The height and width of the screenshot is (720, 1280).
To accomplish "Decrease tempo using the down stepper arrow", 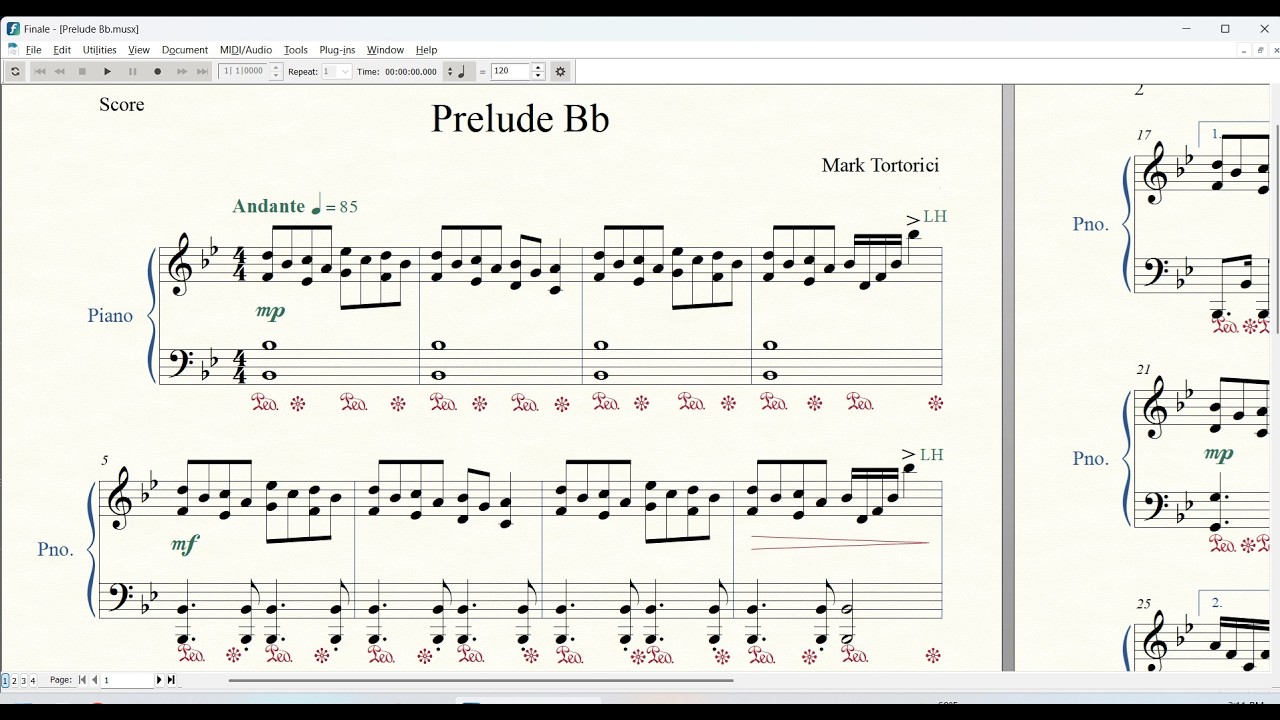I will pos(538,76).
